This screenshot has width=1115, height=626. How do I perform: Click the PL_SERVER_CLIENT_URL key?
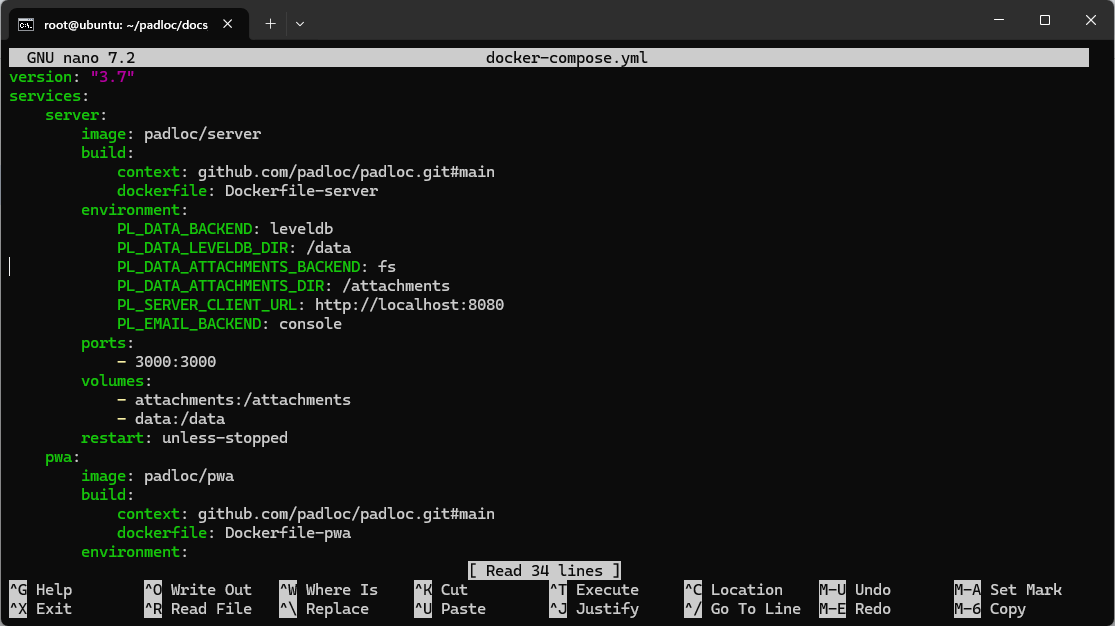point(207,304)
